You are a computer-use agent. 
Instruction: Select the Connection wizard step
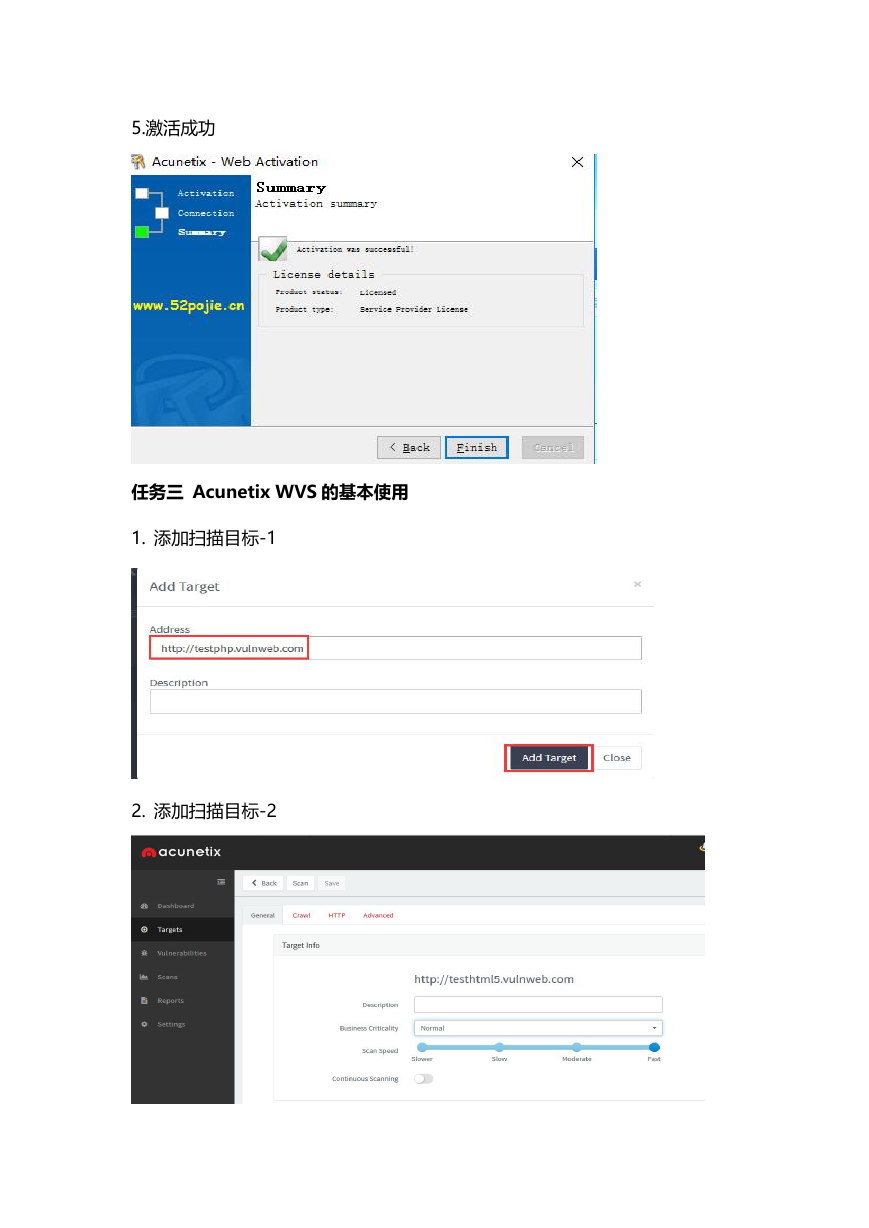tap(206, 213)
